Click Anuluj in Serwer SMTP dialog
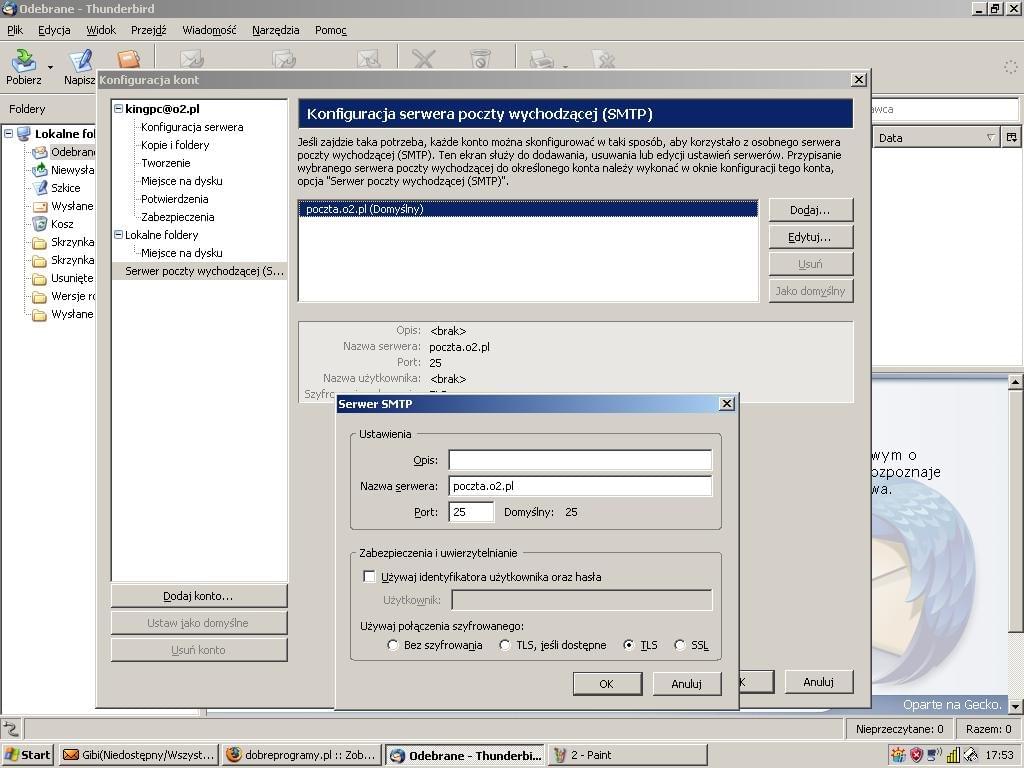The image size is (1024, 768). click(x=686, y=684)
